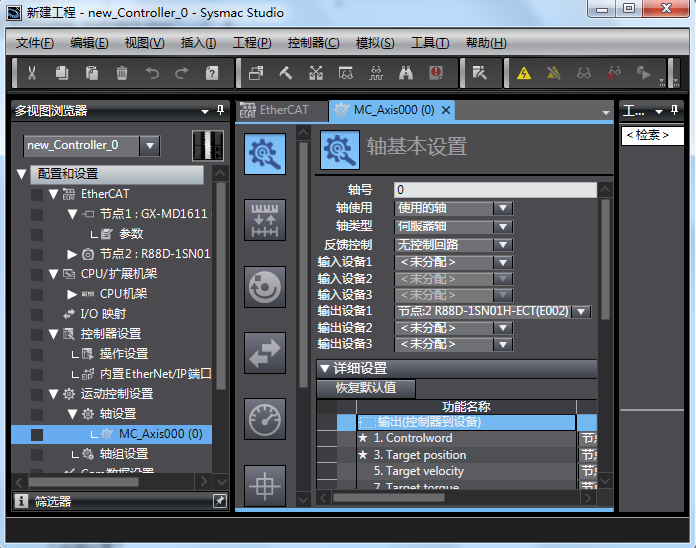
Task: Expand the CPU机架 tree node
Action: tap(71, 294)
